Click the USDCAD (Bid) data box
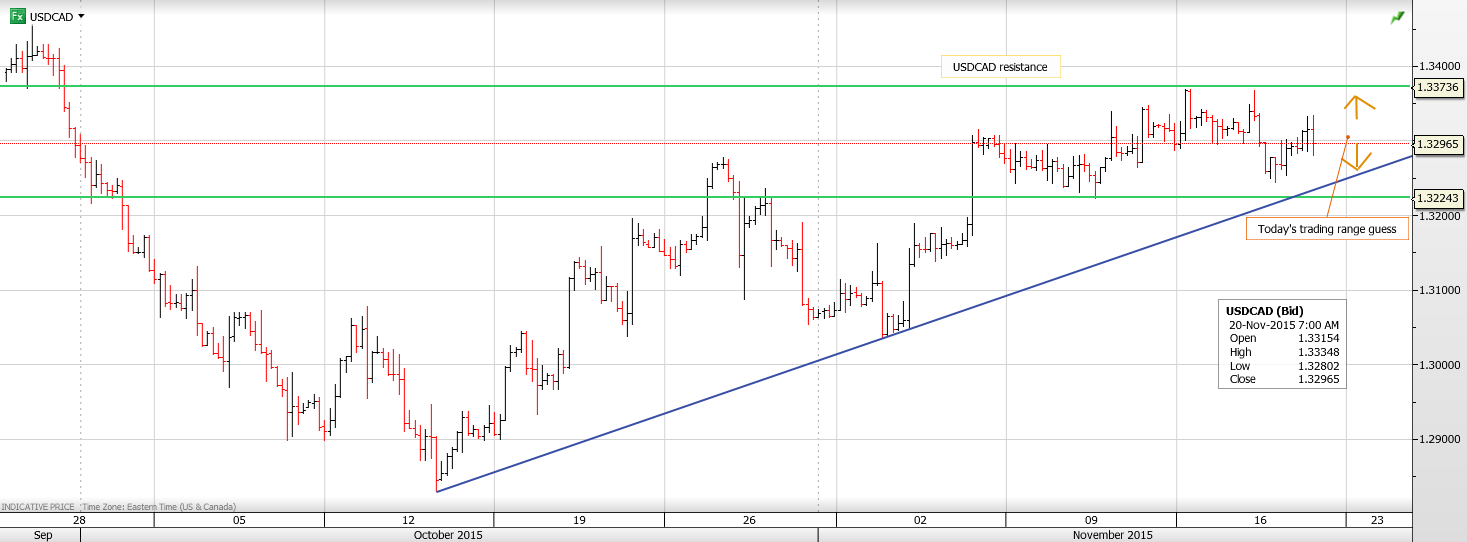 (1281, 344)
